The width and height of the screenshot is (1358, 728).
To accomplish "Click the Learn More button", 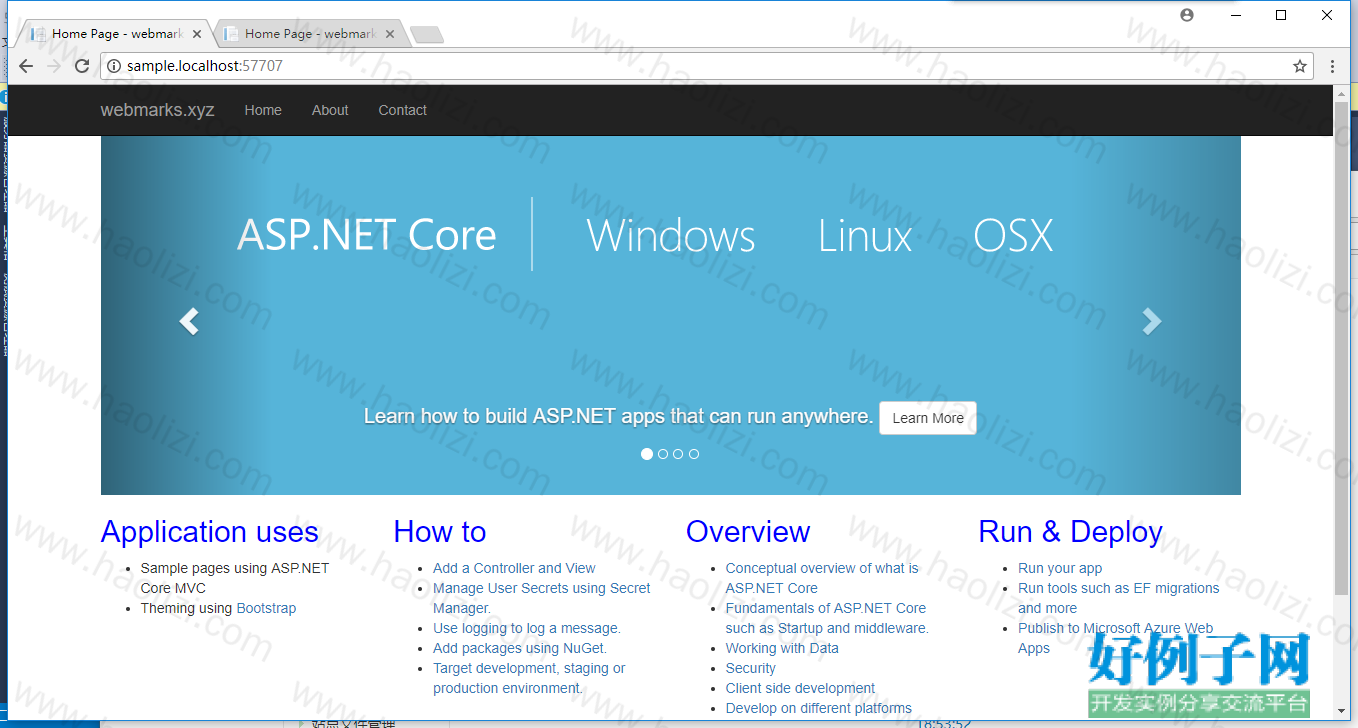I will [x=928, y=418].
